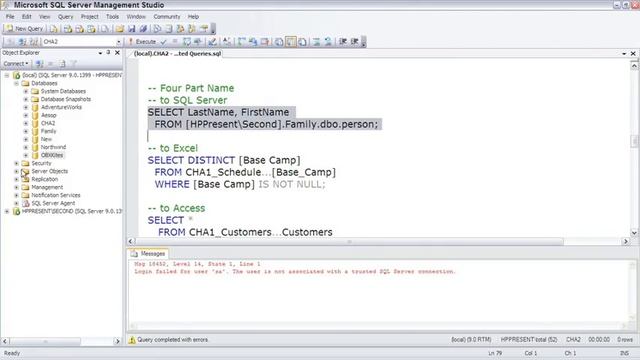The image size is (640, 360).
Task: Open Design Query in Editor
Action: (212, 42)
